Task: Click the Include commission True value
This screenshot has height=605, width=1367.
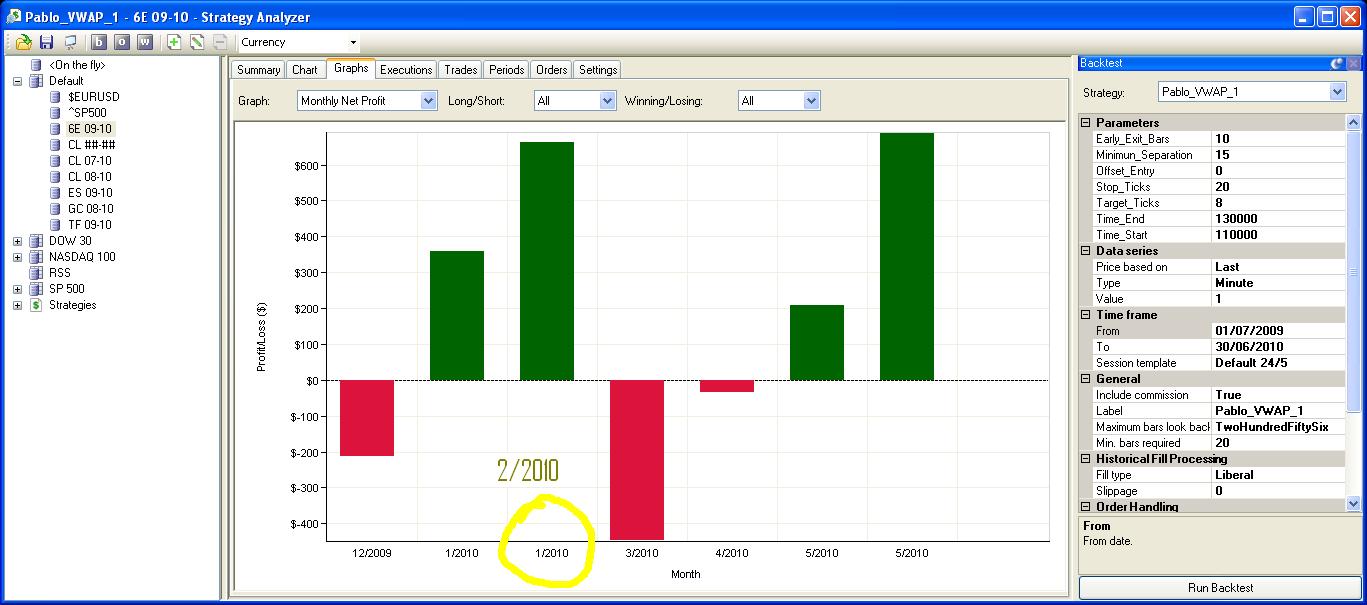Action: pyautogui.click(x=1278, y=395)
